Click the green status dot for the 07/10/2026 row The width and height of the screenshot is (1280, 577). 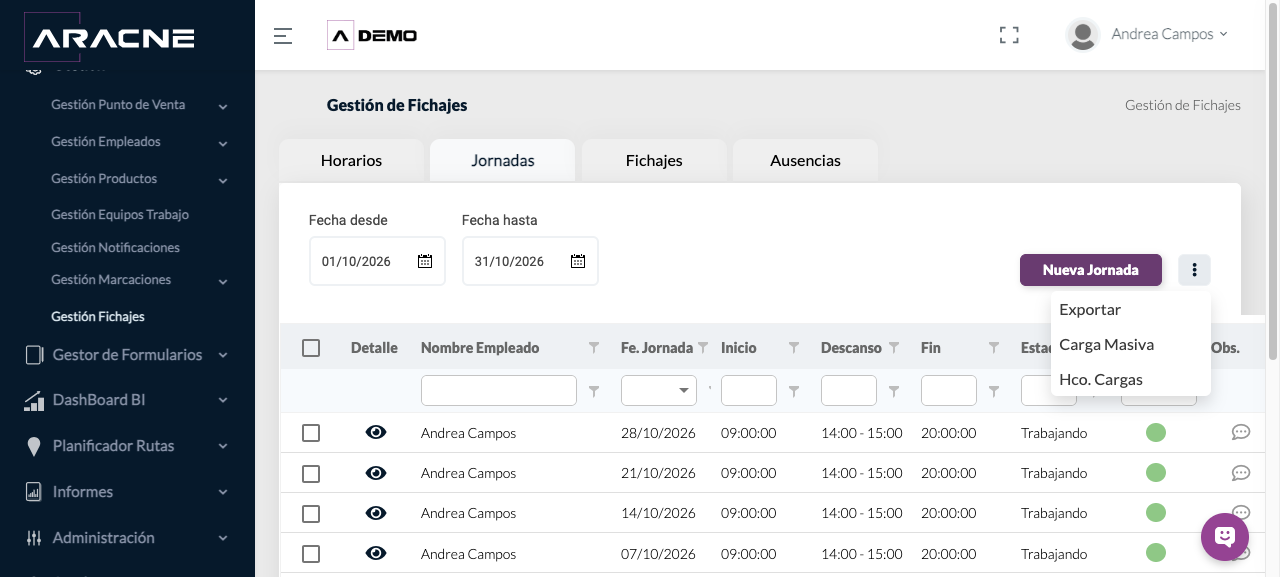1156,553
